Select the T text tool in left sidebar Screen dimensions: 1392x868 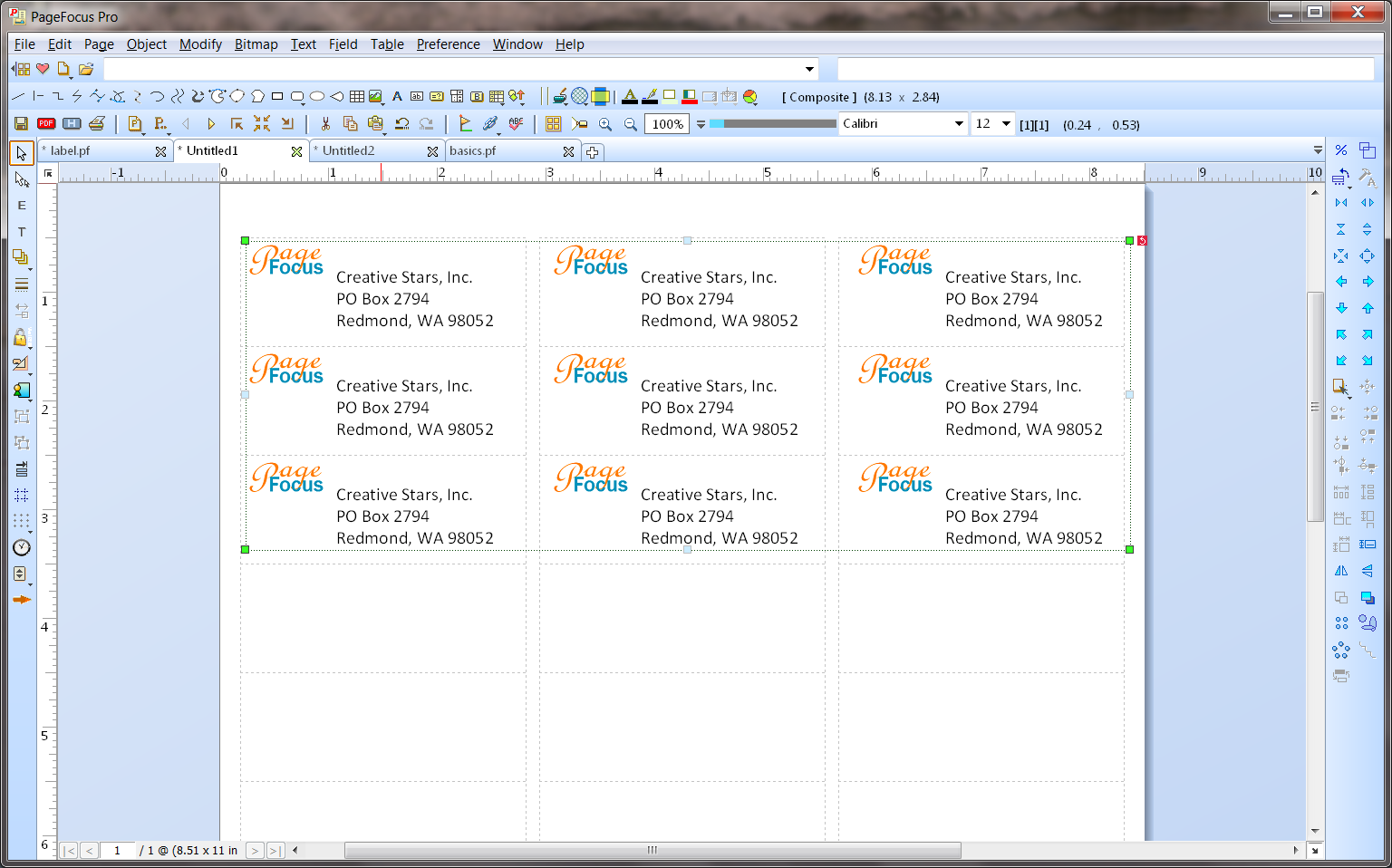pyautogui.click(x=22, y=232)
